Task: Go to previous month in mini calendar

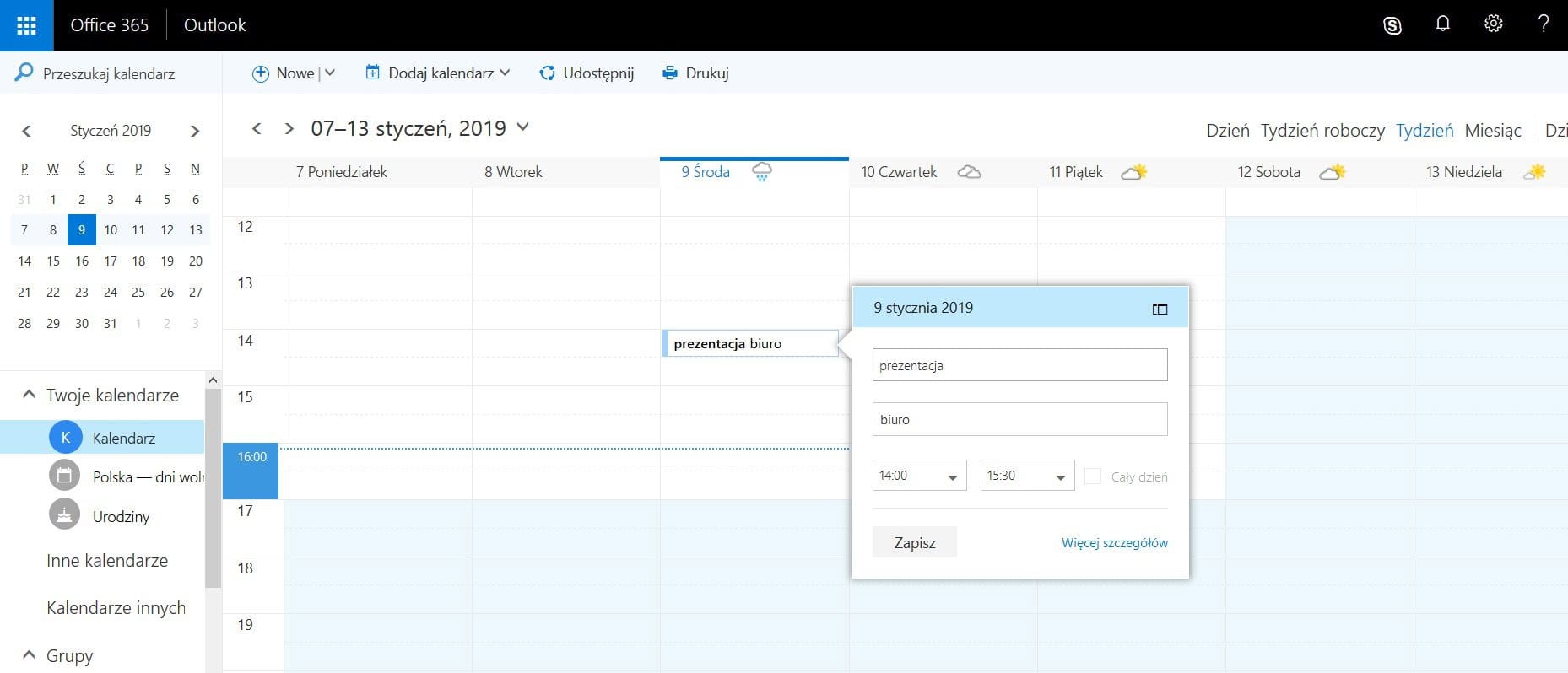Action: click(26, 131)
